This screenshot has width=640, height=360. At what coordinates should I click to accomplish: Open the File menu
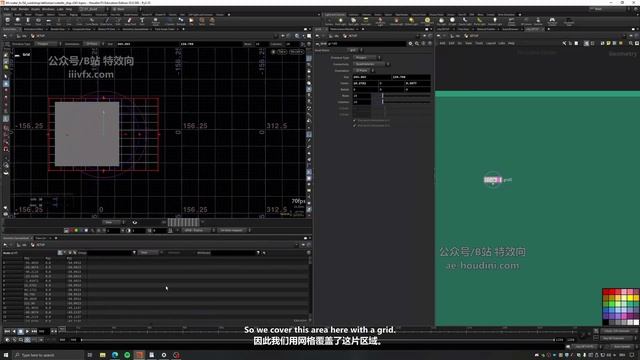6,9
